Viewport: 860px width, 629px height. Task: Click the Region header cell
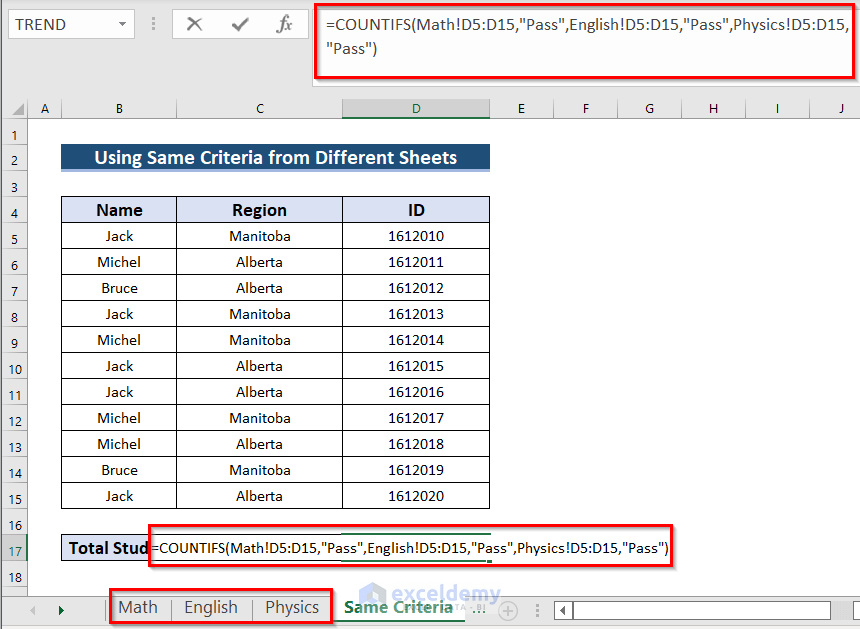(259, 210)
